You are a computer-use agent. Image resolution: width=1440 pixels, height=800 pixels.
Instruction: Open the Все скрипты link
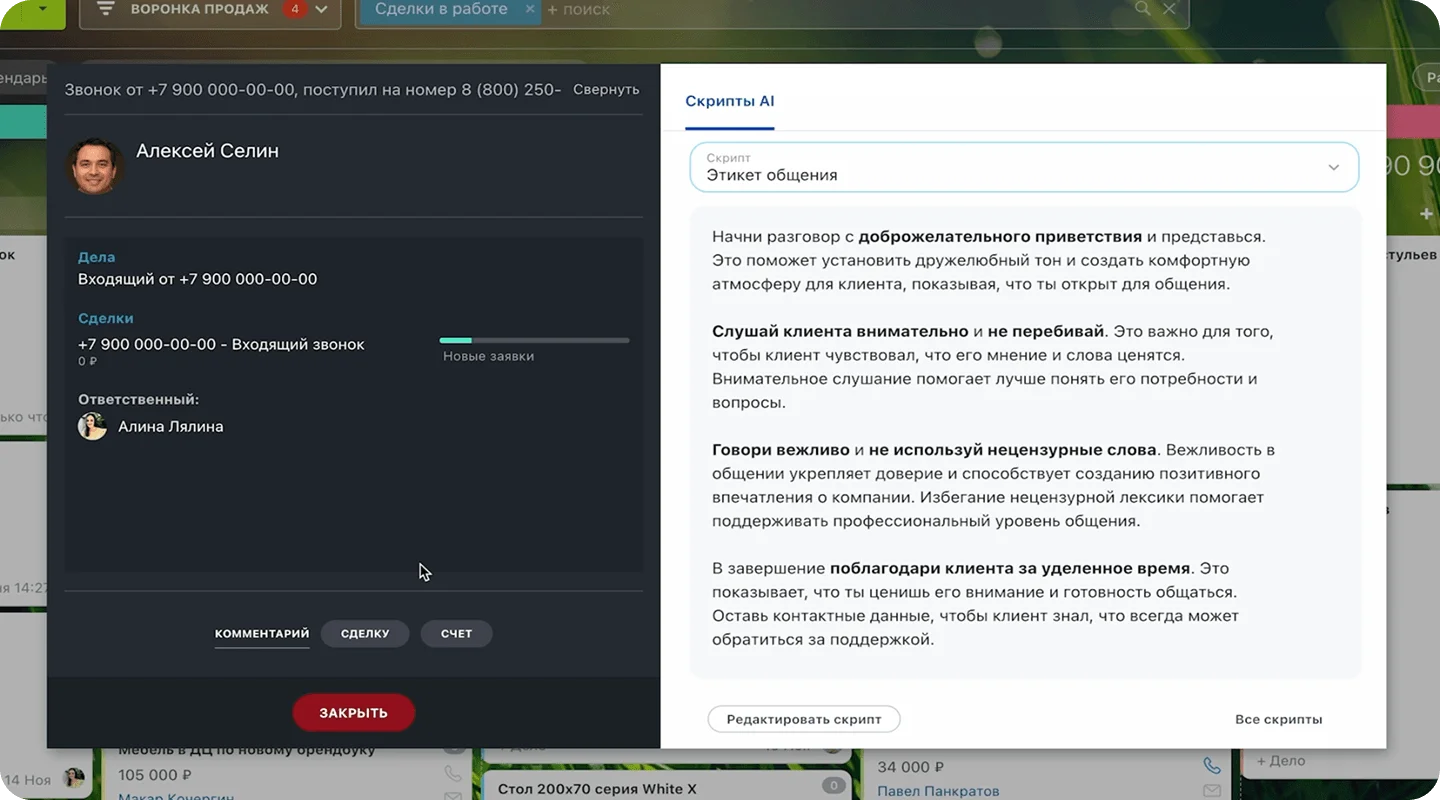(x=1278, y=719)
